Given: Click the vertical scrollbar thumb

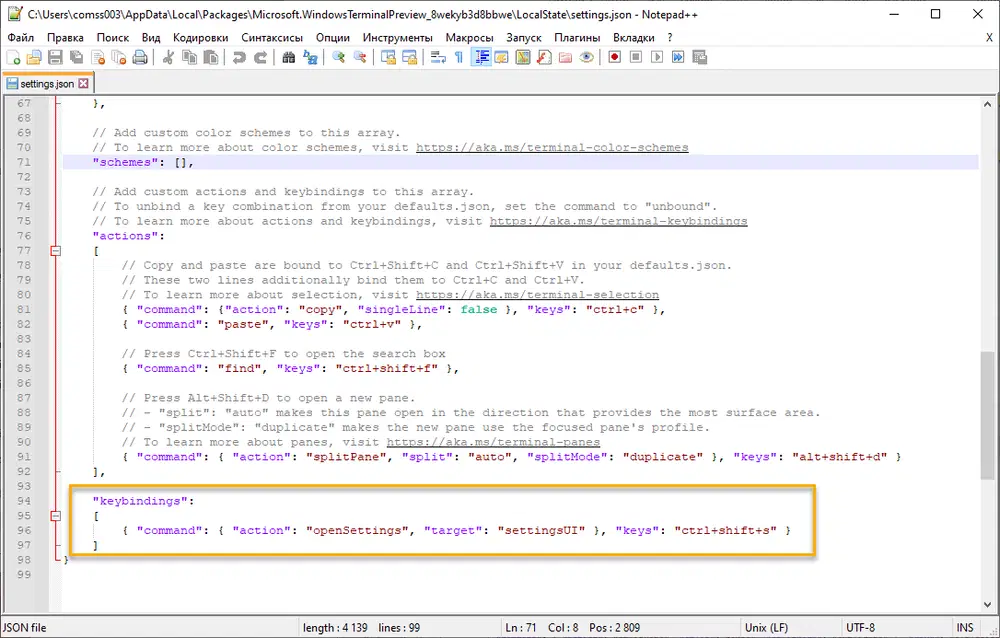Looking at the screenshot, I should pos(989,416).
